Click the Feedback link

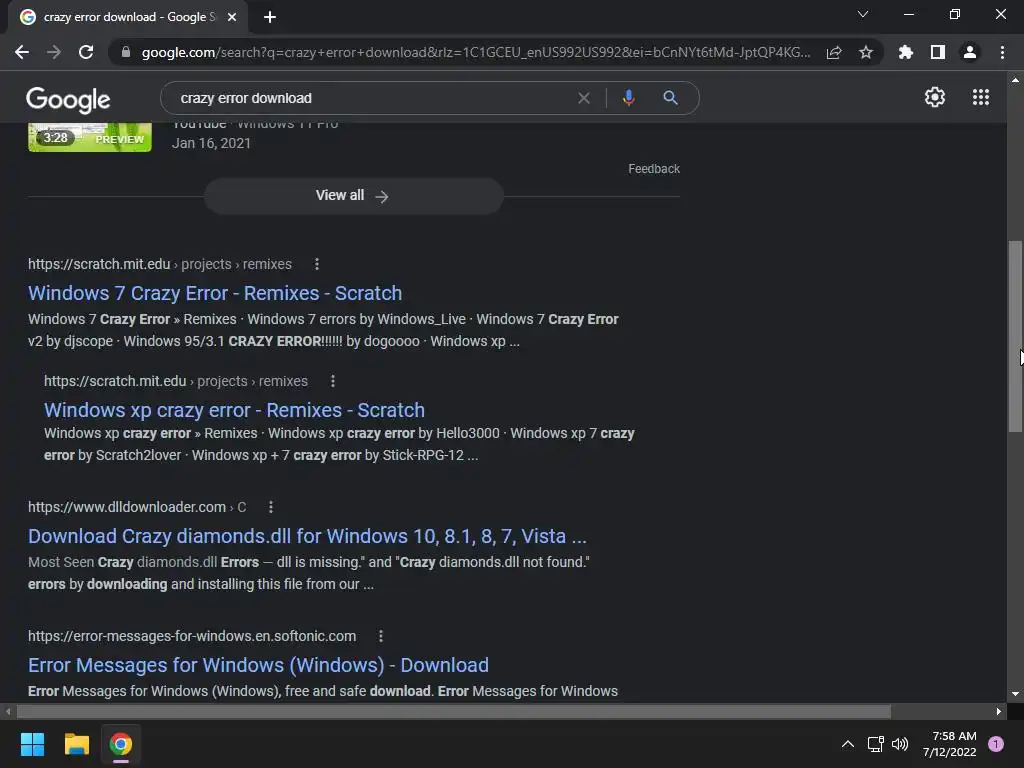click(x=654, y=169)
